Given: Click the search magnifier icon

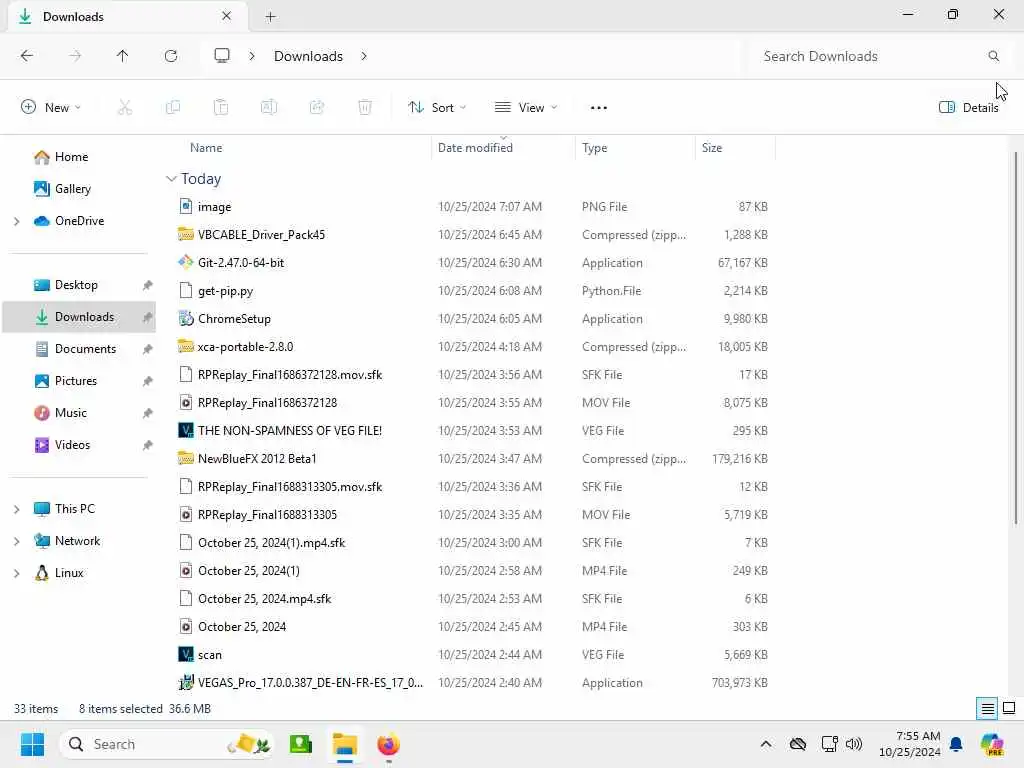Looking at the screenshot, I should 993,56.
